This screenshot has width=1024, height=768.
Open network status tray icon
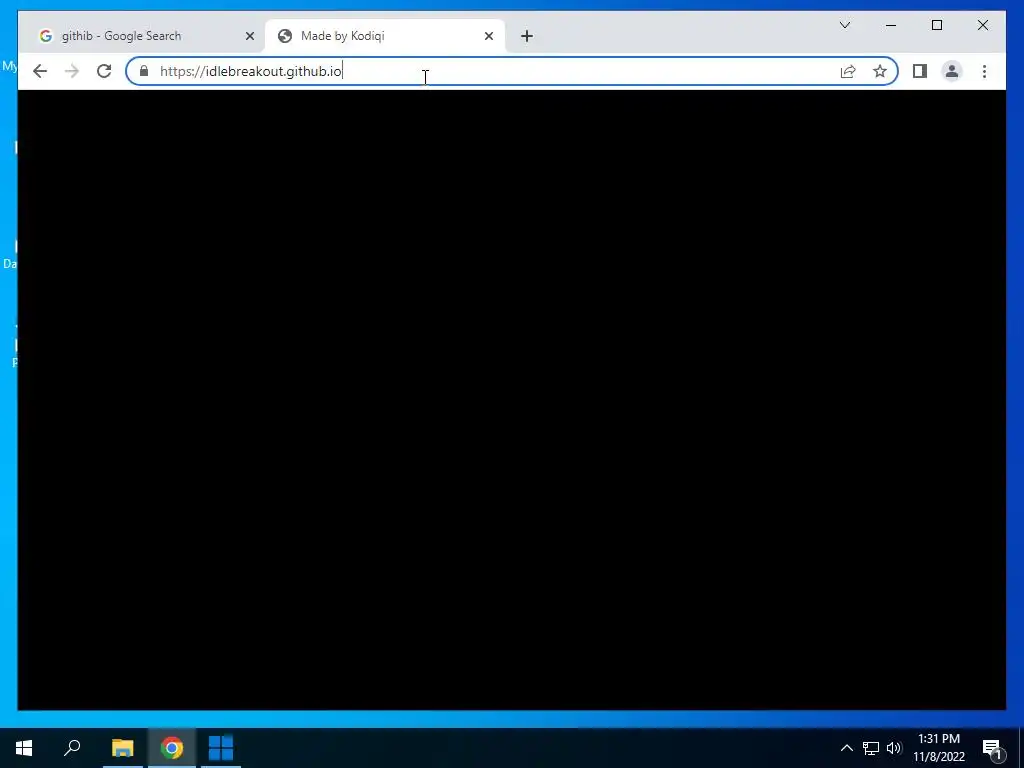pos(871,748)
